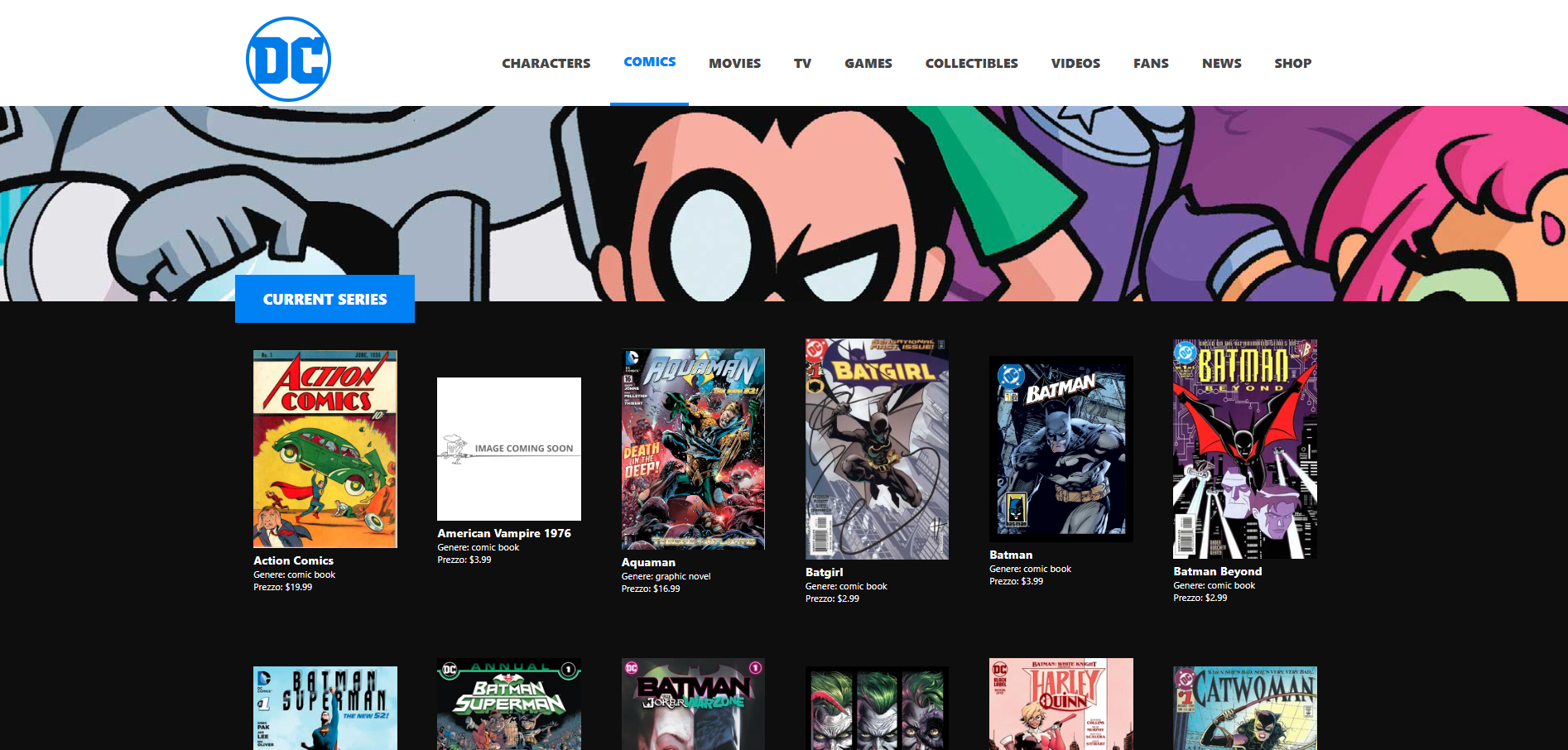Image resolution: width=1568 pixels, height=750 pixels.
Task: Click the American Vampire 1976 placeholder image
Action: tap(508, 449)
